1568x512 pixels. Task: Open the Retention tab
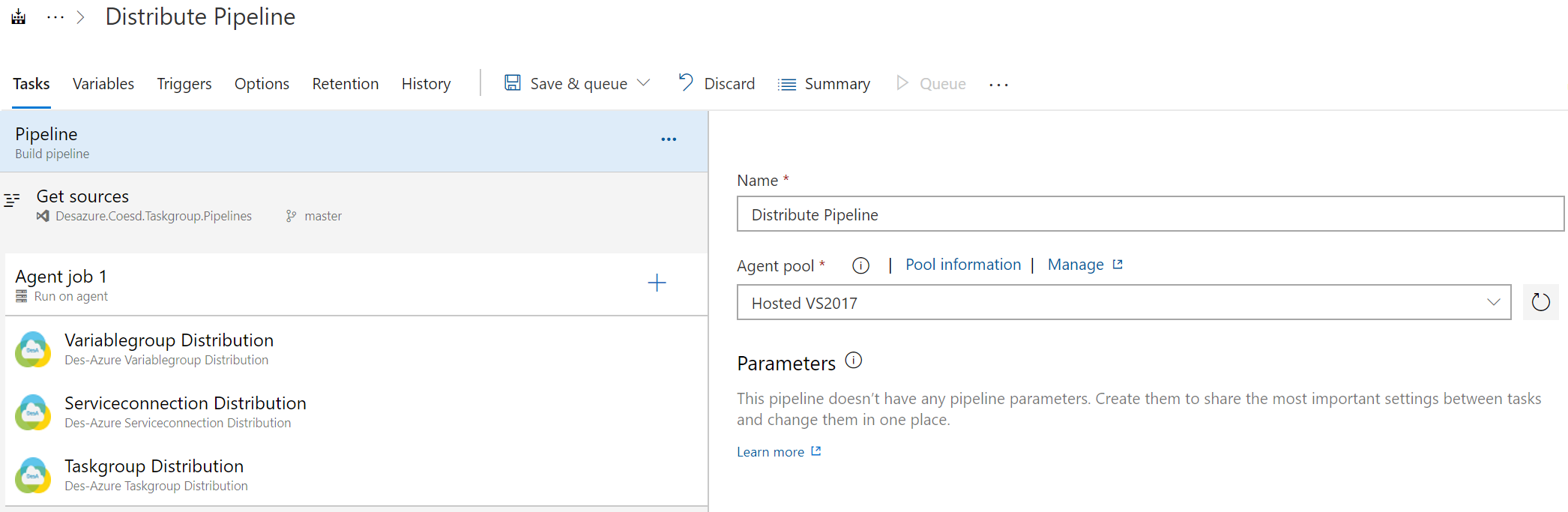pos(346,84)
